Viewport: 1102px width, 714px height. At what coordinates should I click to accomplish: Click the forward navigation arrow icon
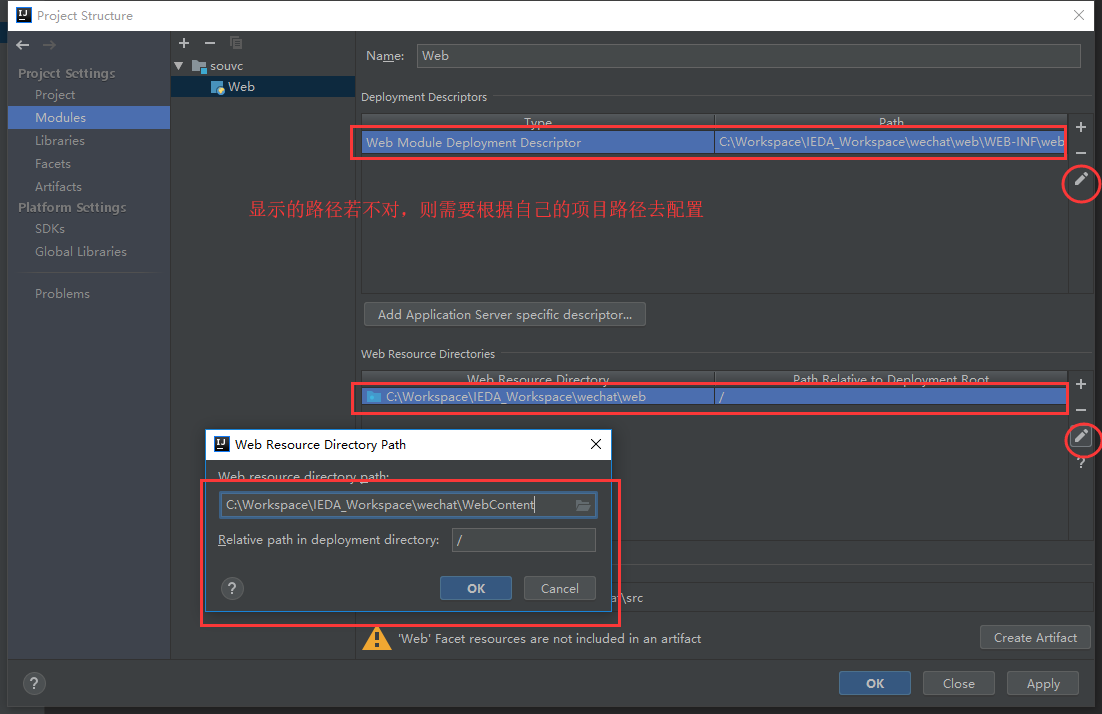(x=49, y=45)
